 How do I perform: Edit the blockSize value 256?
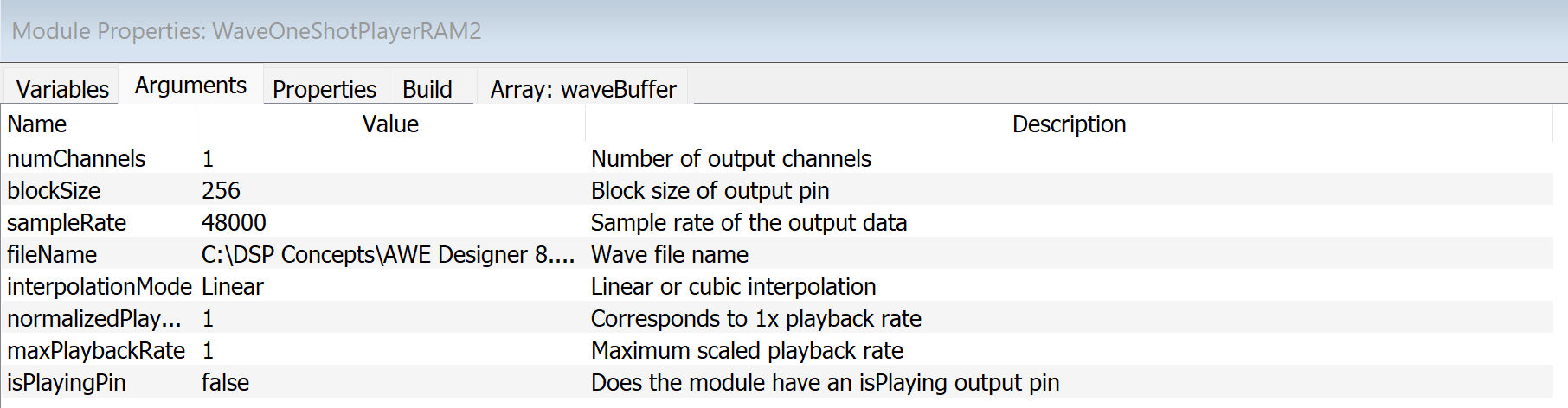click(x=390, y=191)
